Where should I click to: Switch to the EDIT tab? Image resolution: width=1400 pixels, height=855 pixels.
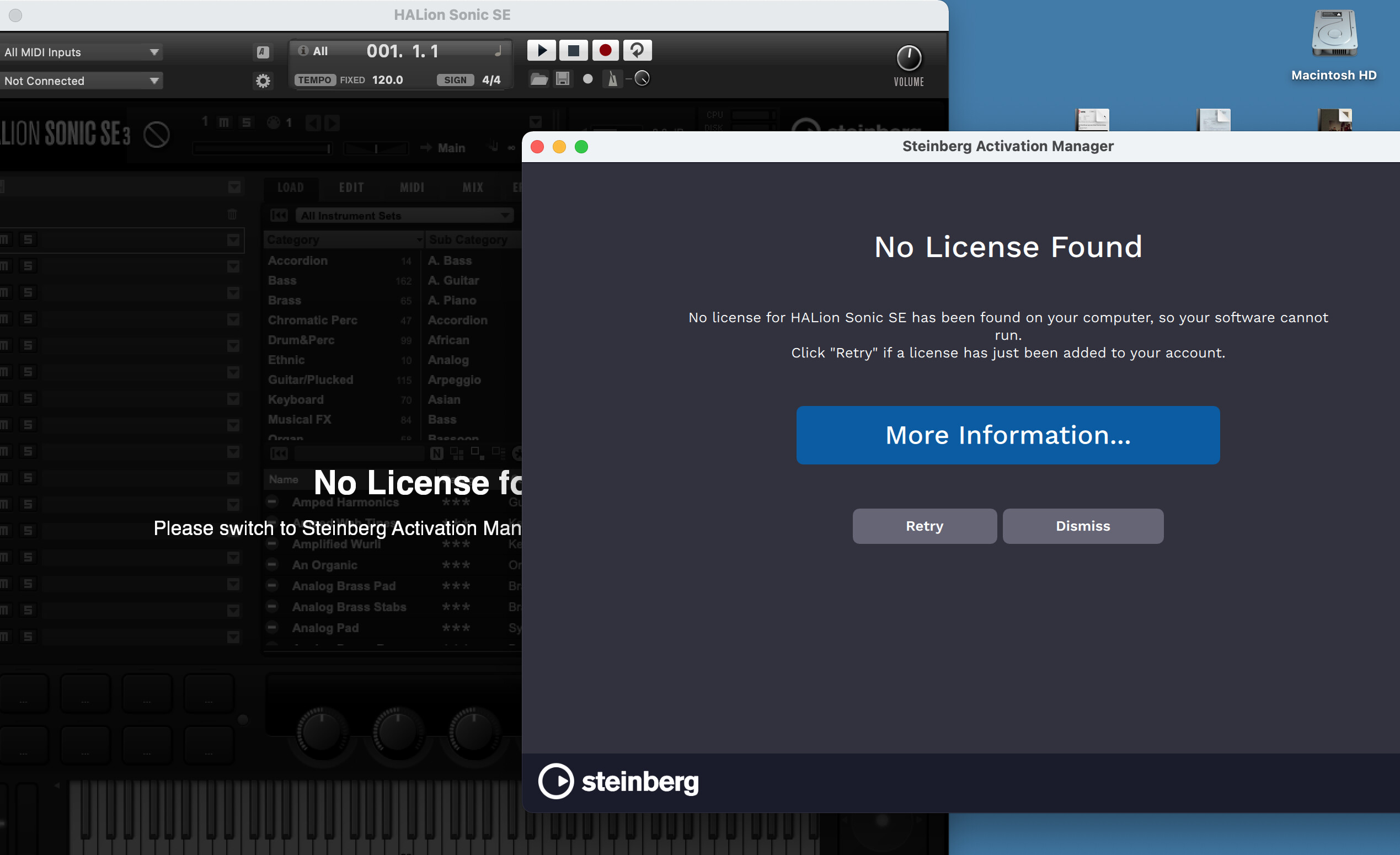[351, 188]
